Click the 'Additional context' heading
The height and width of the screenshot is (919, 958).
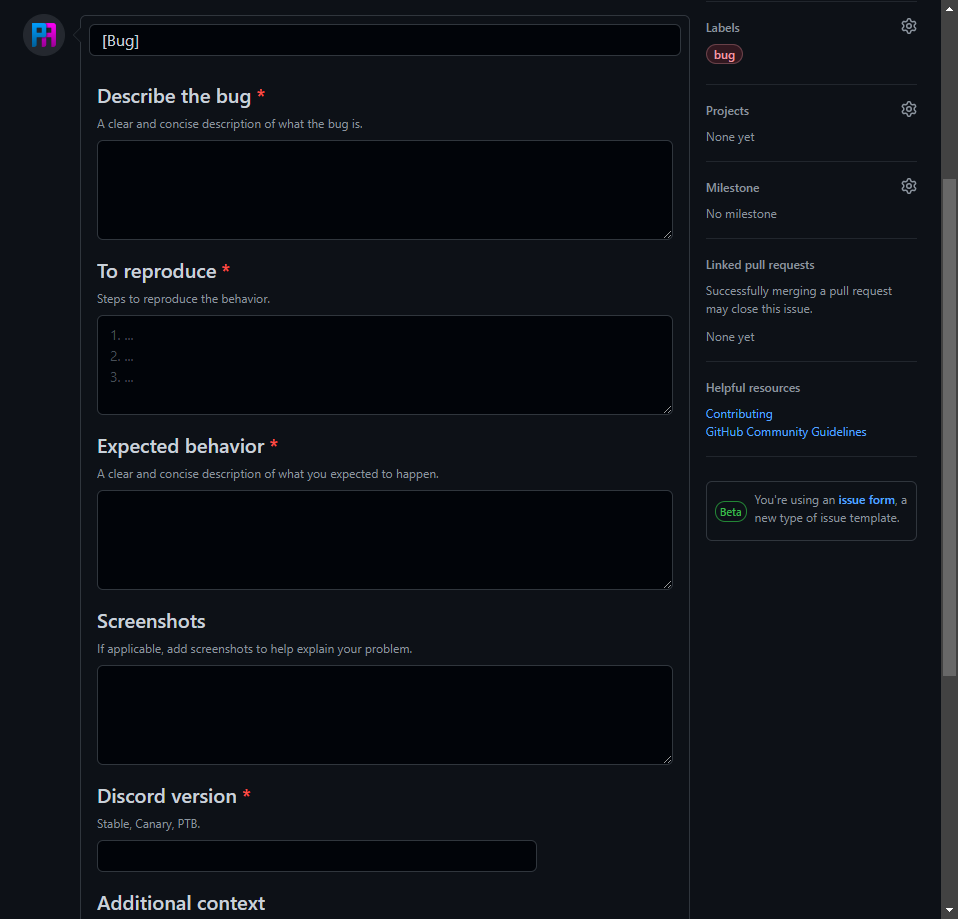click(181, 903)
